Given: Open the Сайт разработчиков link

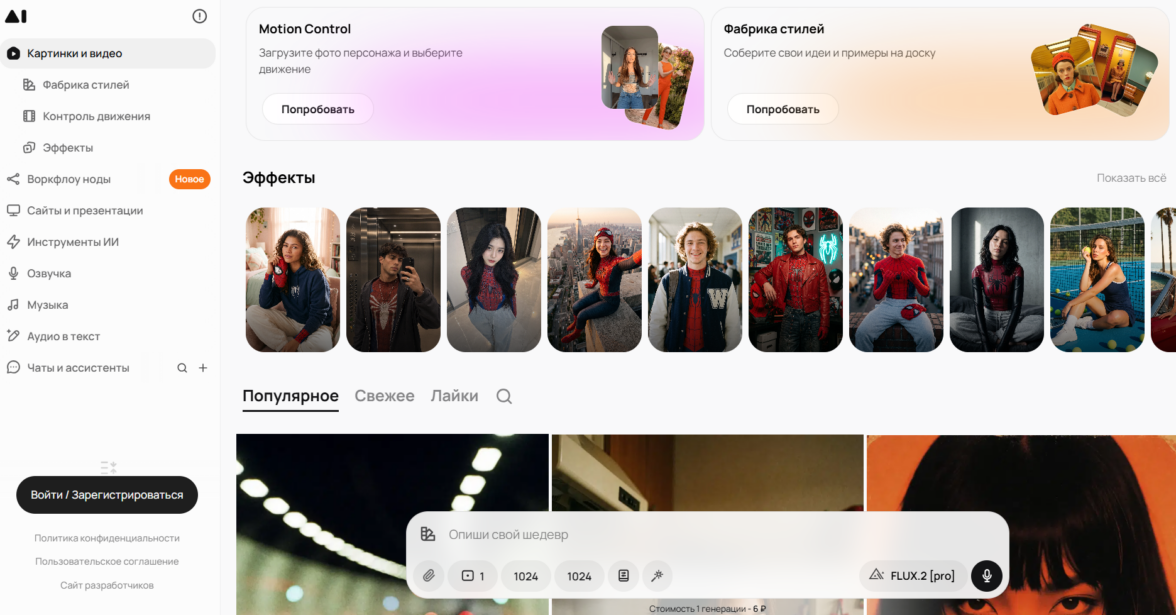Looking at the screenshot, I should 107,585.
